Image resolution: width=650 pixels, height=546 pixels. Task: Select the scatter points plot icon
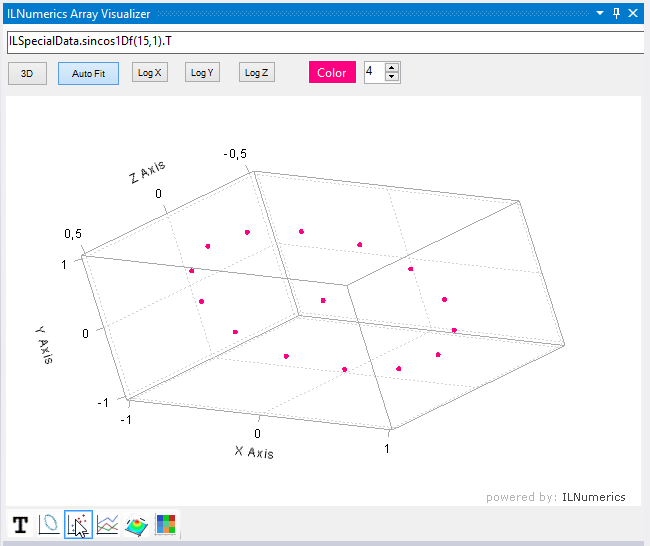tap(78, 524)
